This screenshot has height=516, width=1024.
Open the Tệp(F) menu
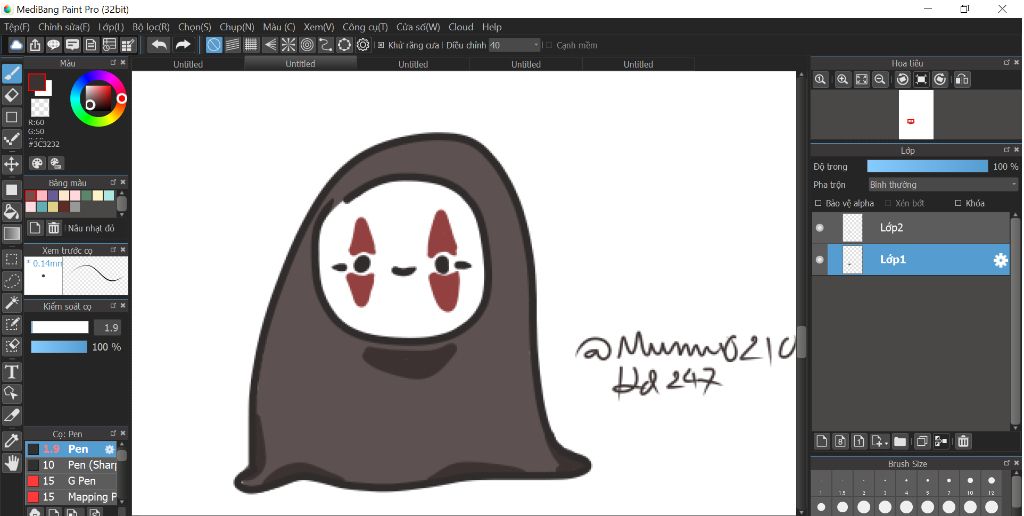coord(16,27)
